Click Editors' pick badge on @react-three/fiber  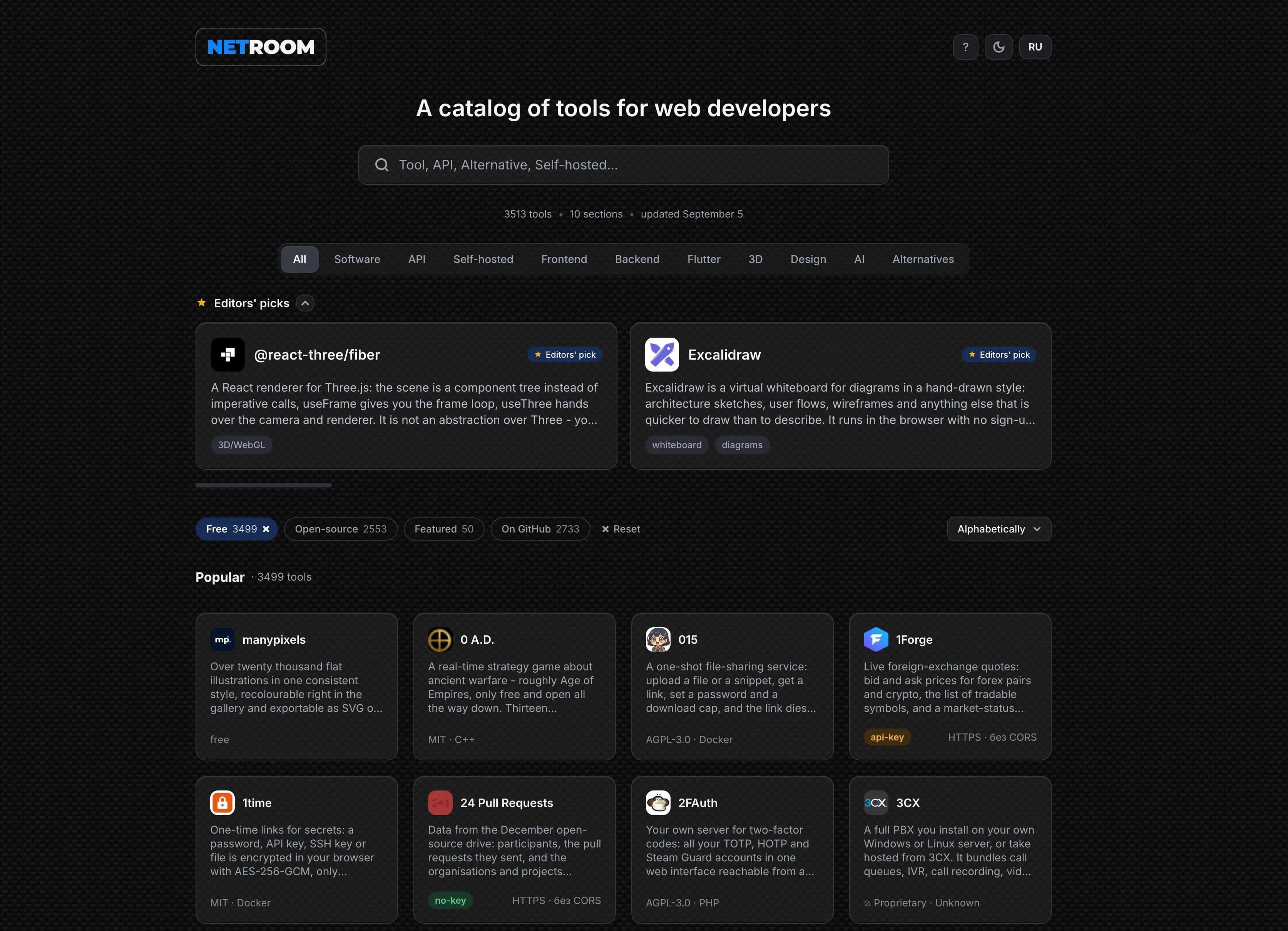[564, 355]
